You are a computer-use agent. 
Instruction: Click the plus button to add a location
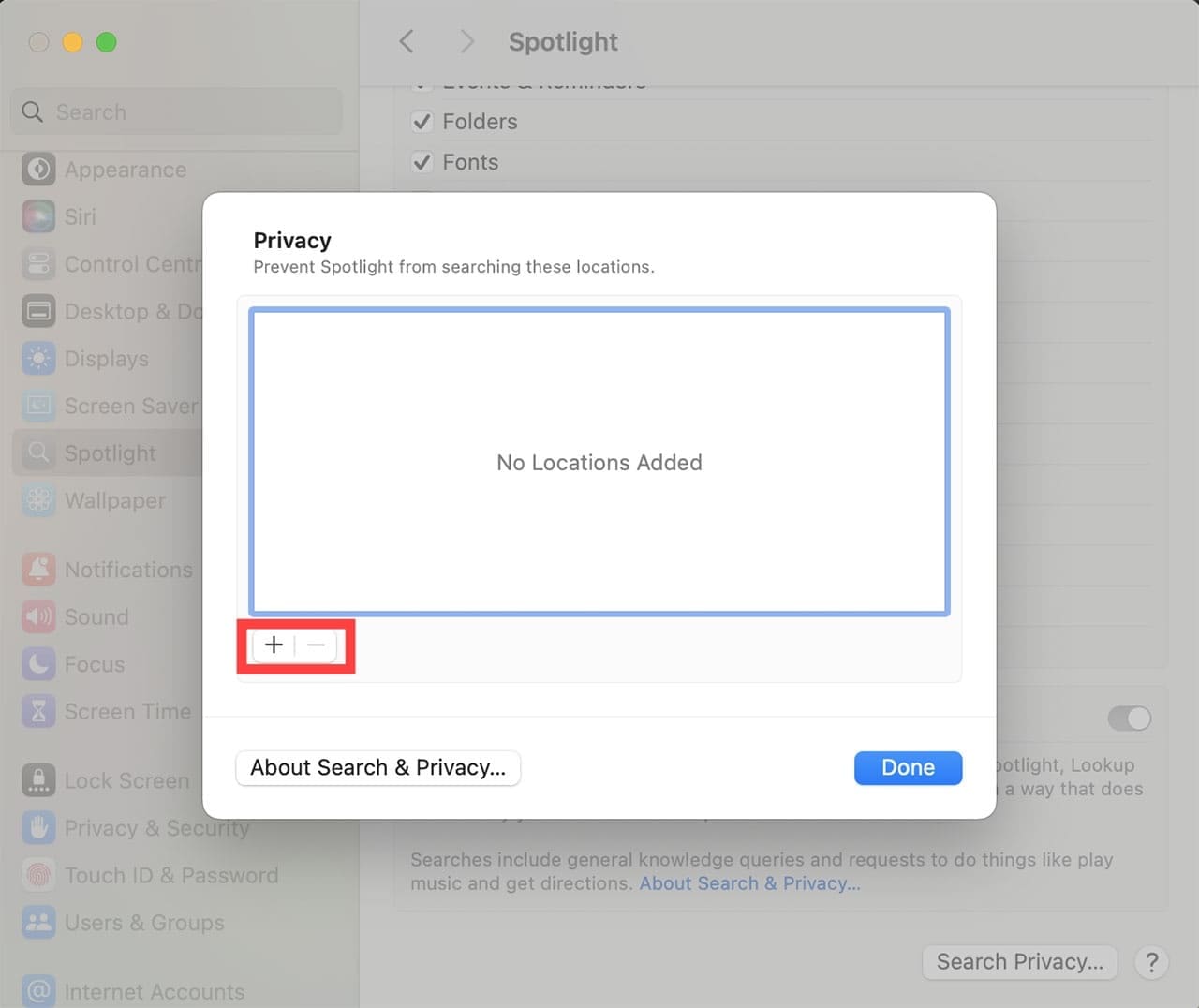274,645
